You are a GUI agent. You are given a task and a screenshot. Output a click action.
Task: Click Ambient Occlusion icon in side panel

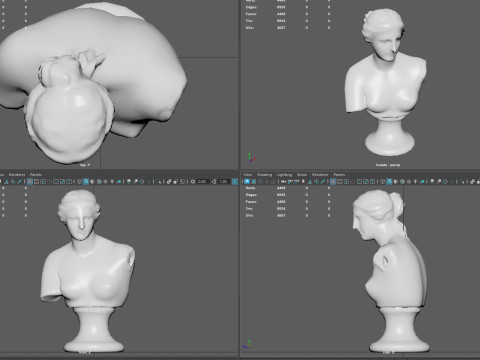tap(432, 181)
